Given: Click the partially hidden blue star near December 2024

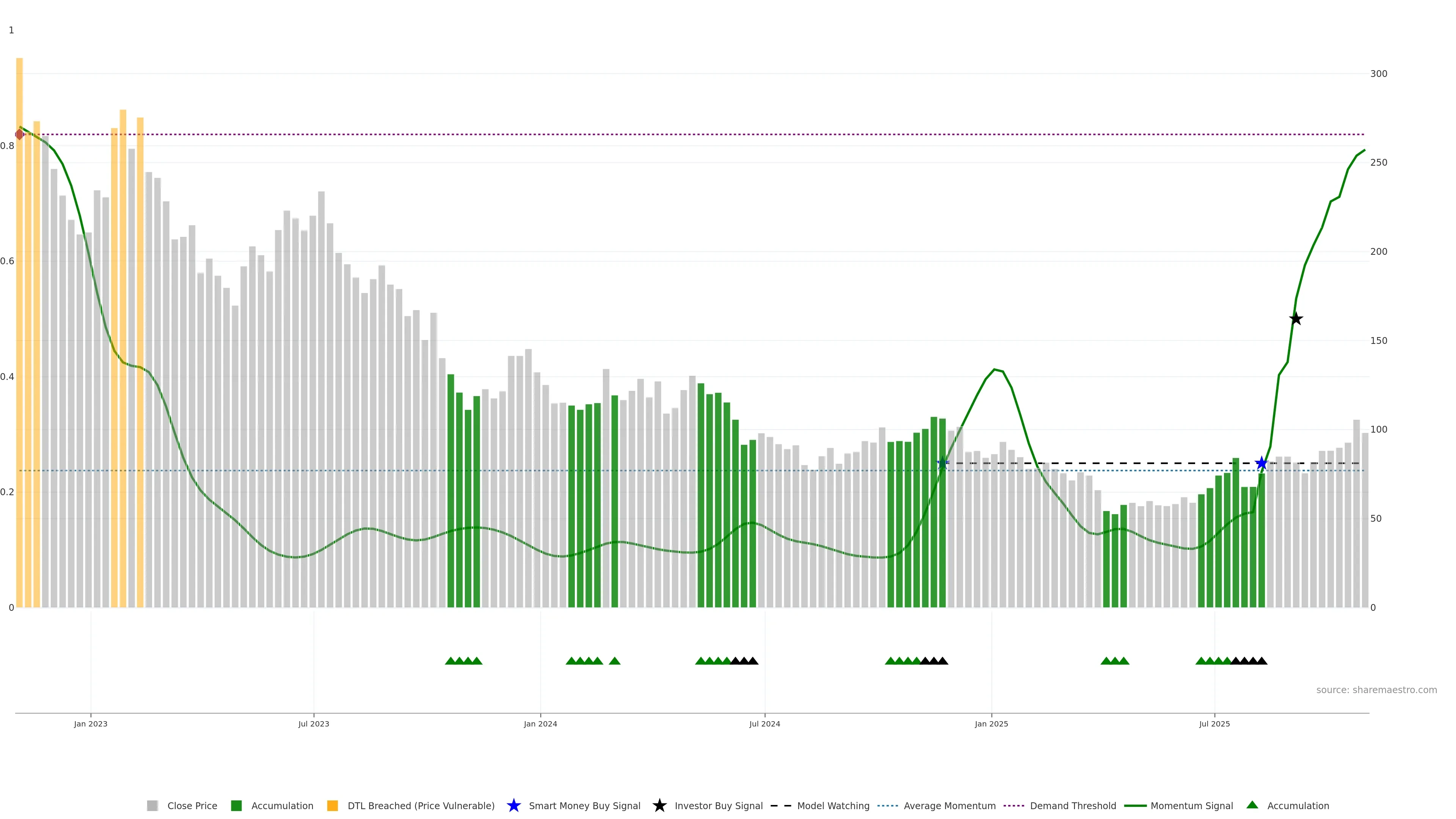Looking at the screenshot, I should pyautogui.click(x=942, y=463).
